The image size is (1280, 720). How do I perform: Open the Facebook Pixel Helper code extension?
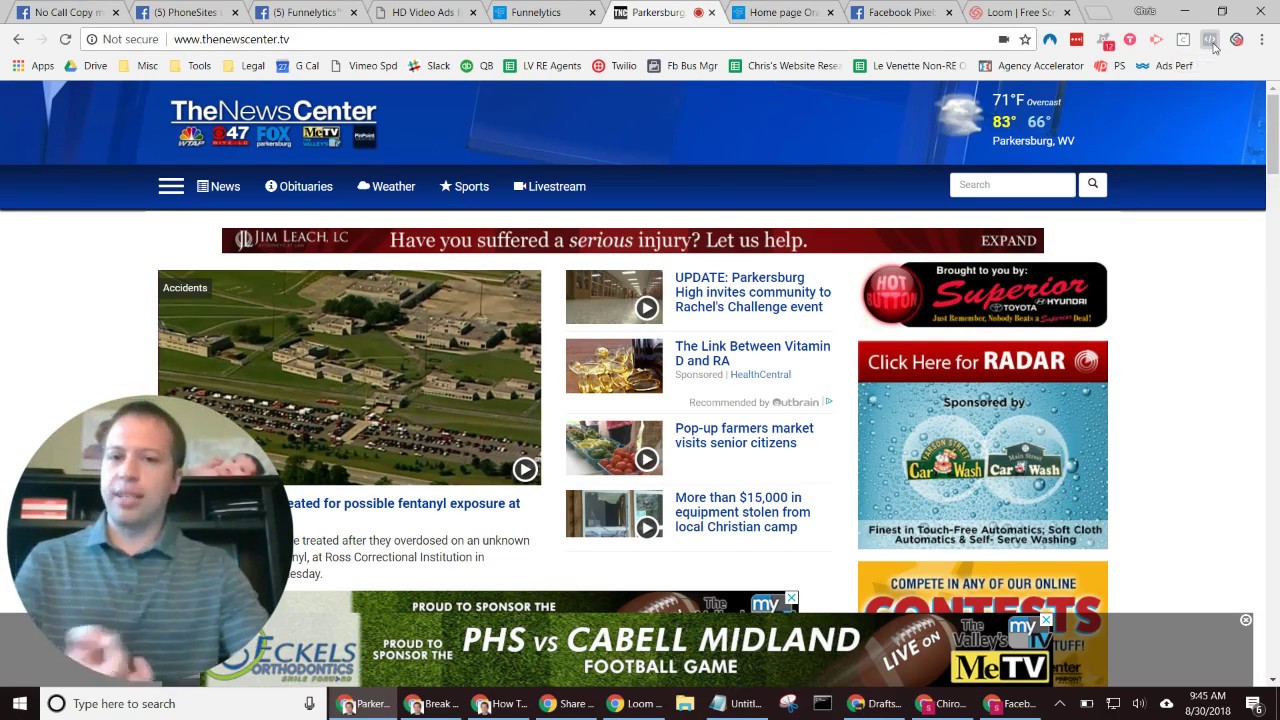point(1210,39)
